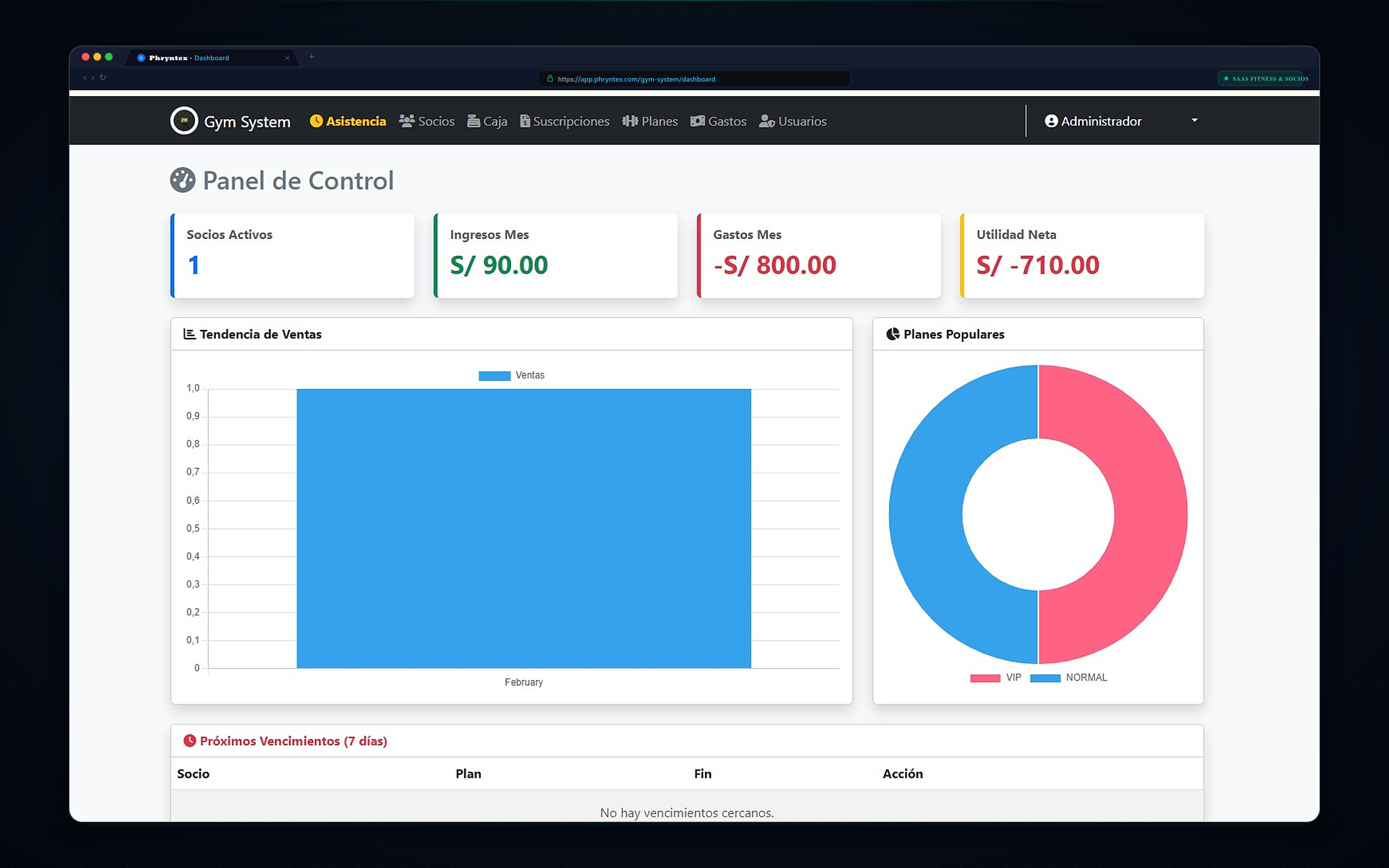Open the Administrador account menu

pos(1121,121)
